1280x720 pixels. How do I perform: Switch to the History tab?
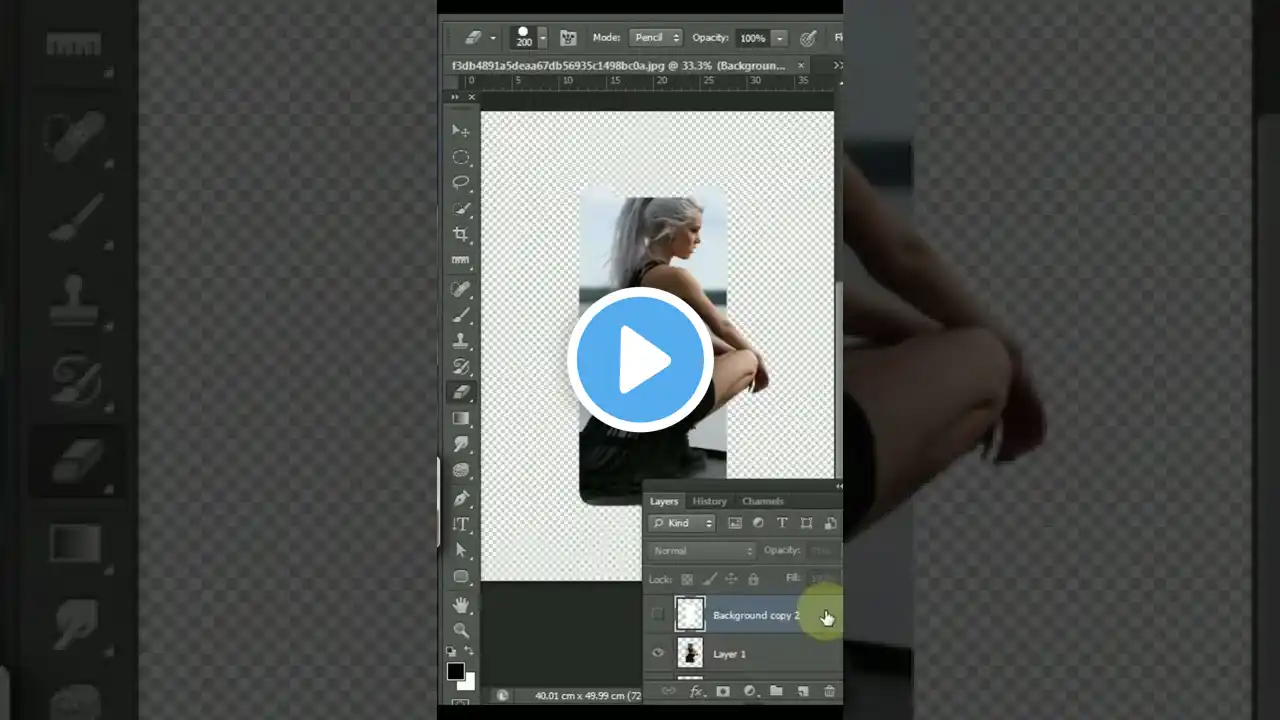(x=709, y=501)
